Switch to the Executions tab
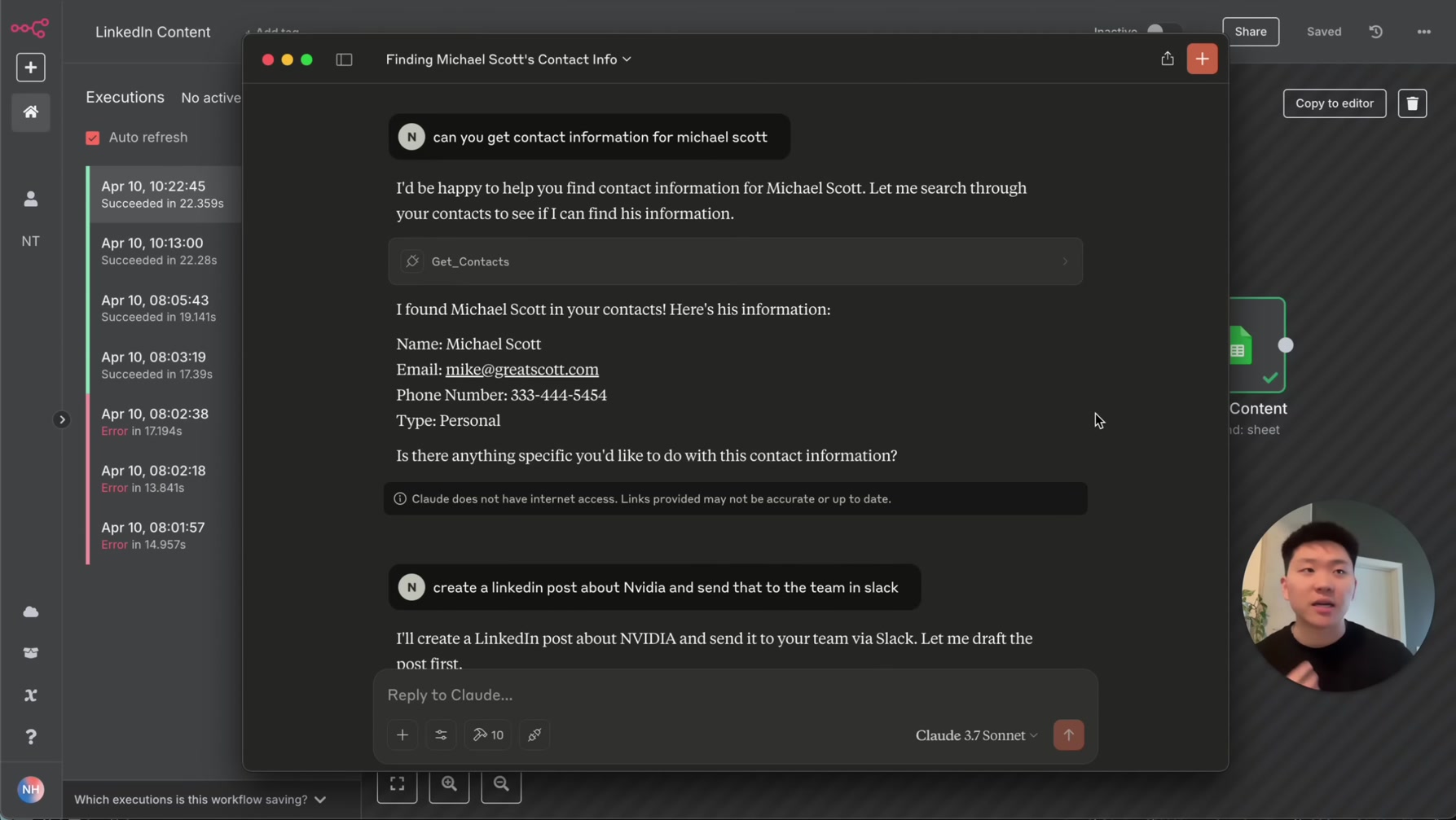The width and height of the screenshot is (1456, 820). [x=125, y=97]
